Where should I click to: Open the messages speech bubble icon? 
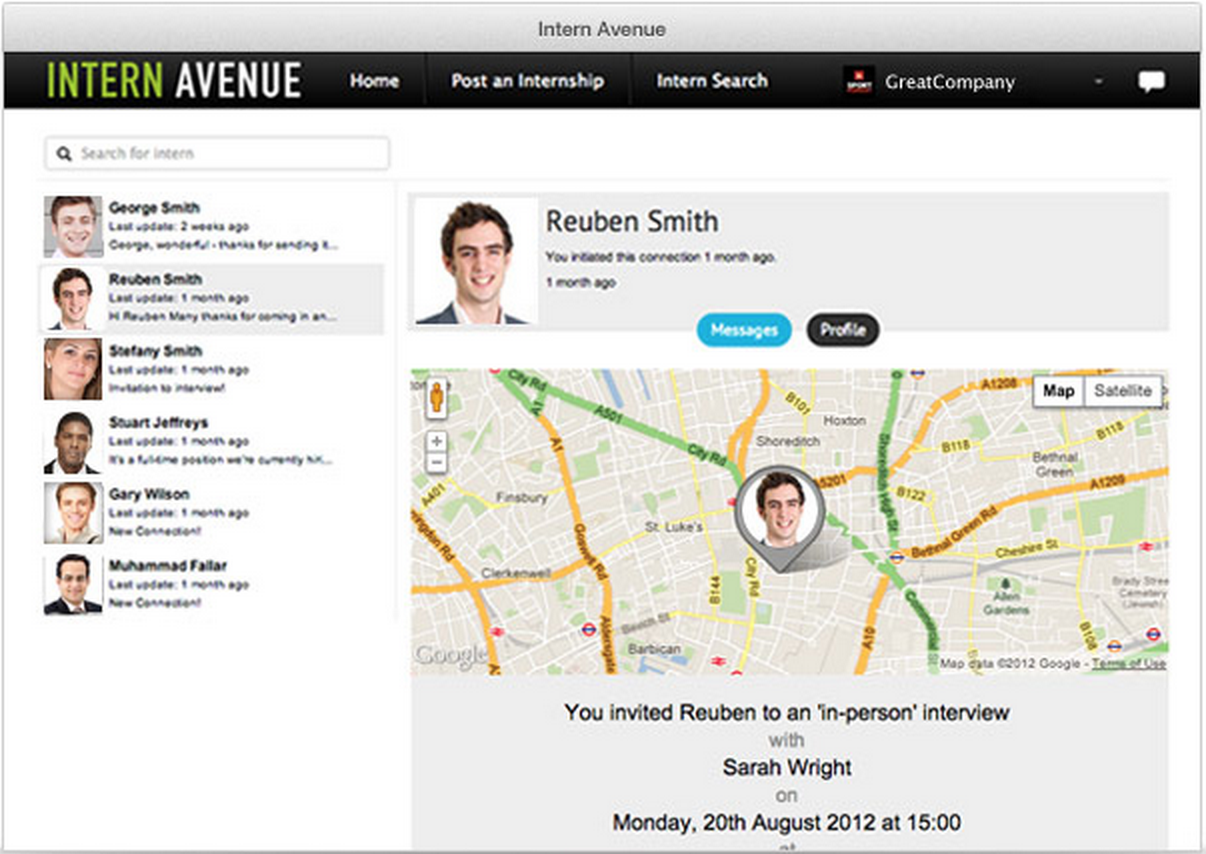pyautogui.click(x=1151, y=81)
